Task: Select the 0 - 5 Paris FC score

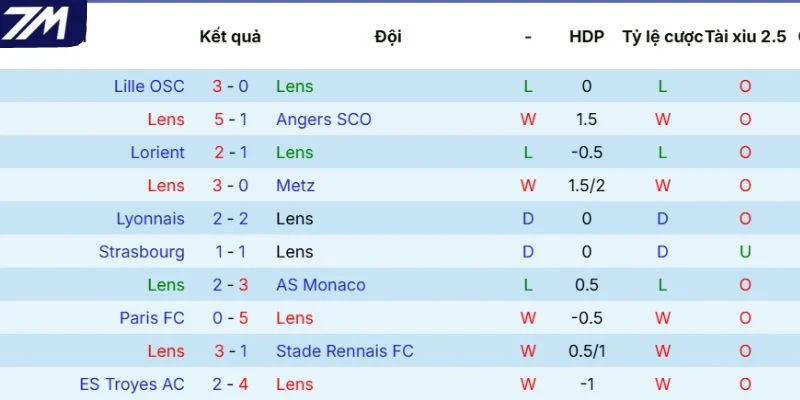Action: [x=231, y=318]
